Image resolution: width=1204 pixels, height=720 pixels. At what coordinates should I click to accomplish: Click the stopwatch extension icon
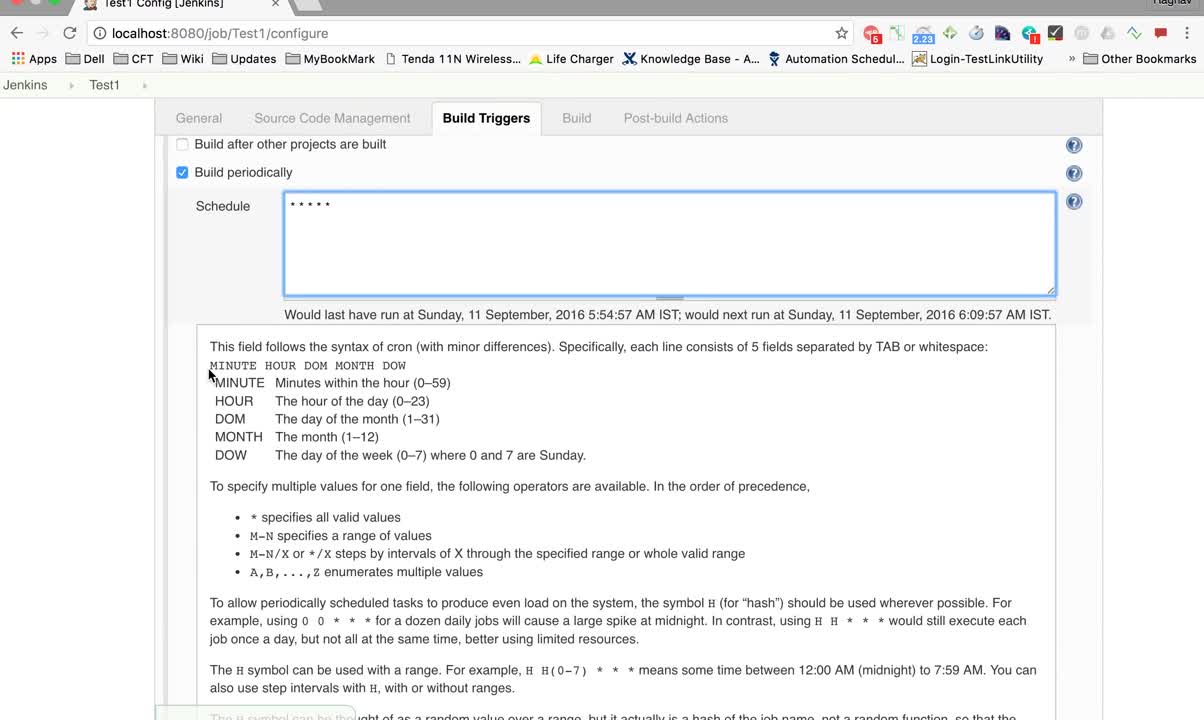[977, 33]
